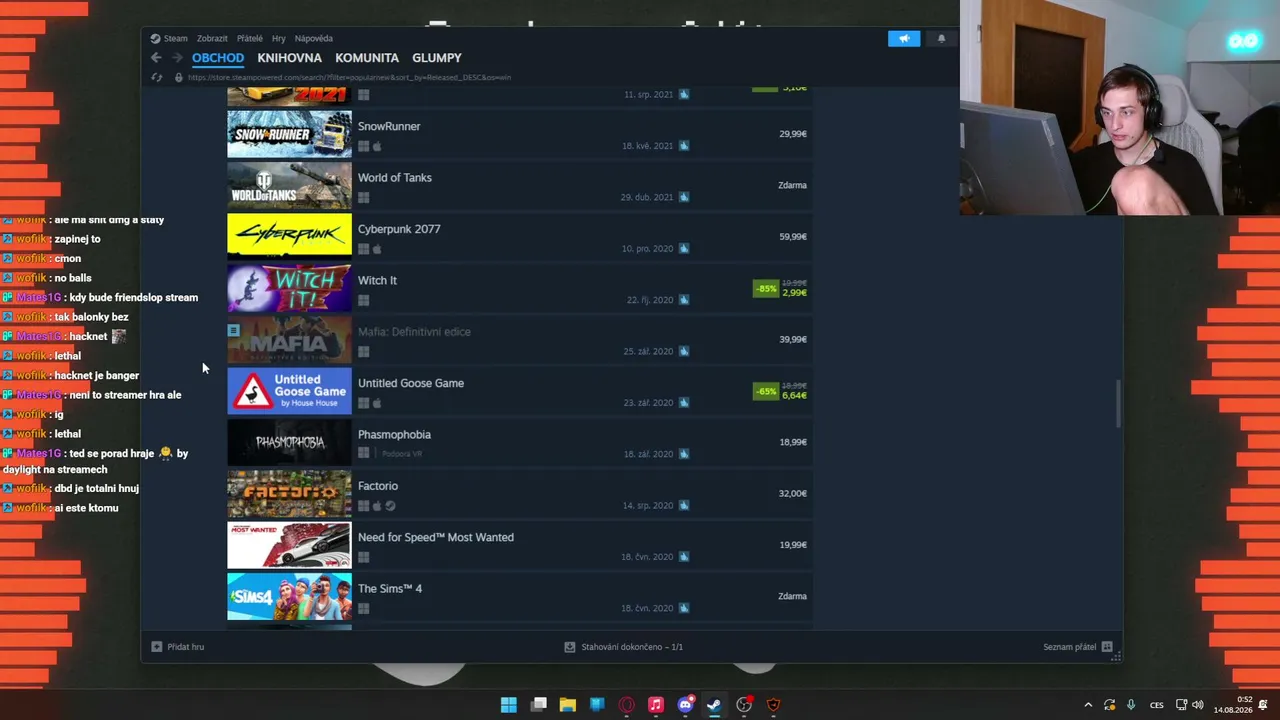Open Task View in the taskbar
The height and width of the screenshot is (720, 1280).
click(539, 705)
